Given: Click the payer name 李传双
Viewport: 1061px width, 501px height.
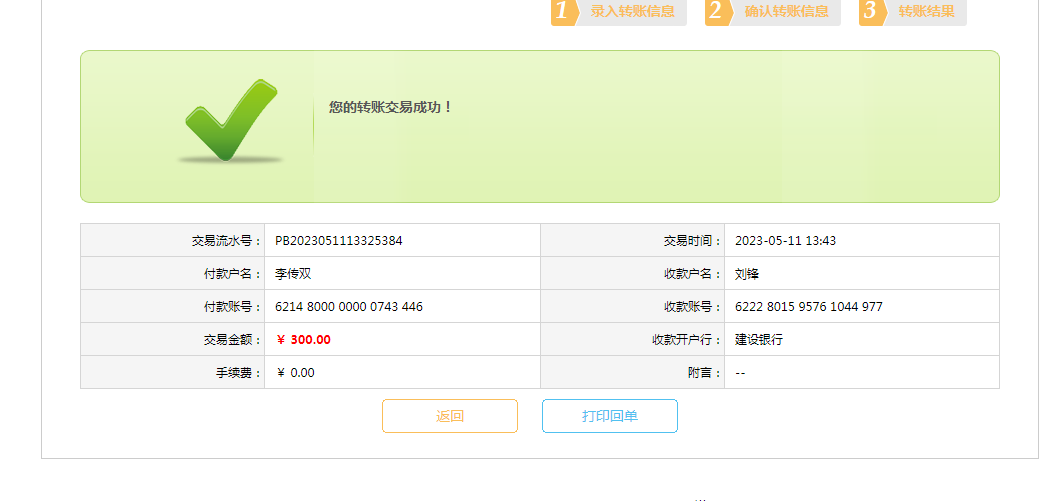Looking at the screenshot, I should [293, 274].
